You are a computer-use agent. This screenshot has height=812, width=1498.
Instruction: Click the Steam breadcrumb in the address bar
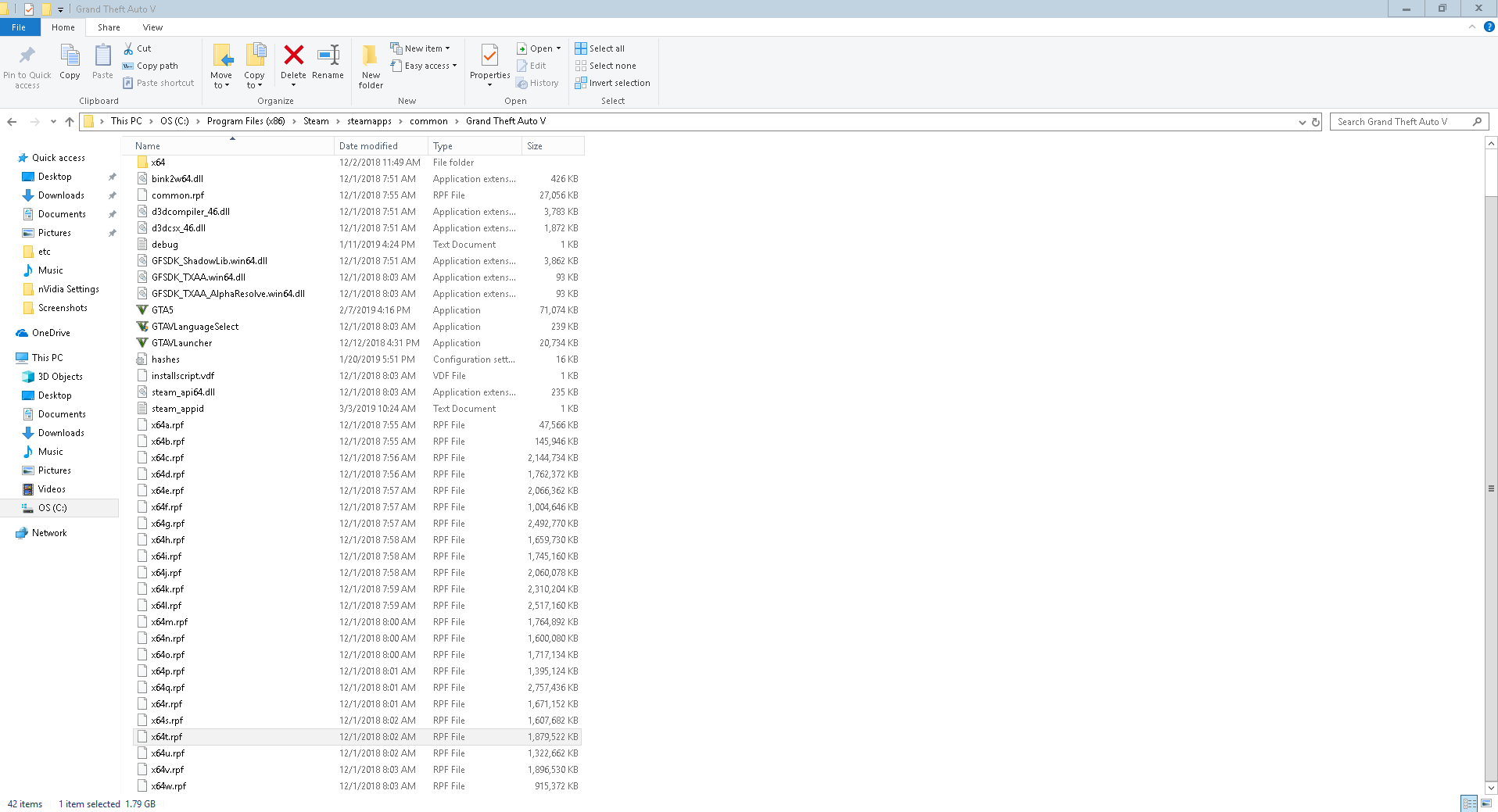point(316,121)
